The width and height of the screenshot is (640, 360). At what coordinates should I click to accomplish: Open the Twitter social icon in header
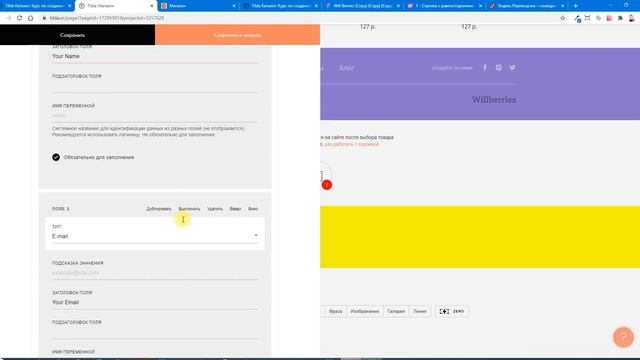[512, 68]
